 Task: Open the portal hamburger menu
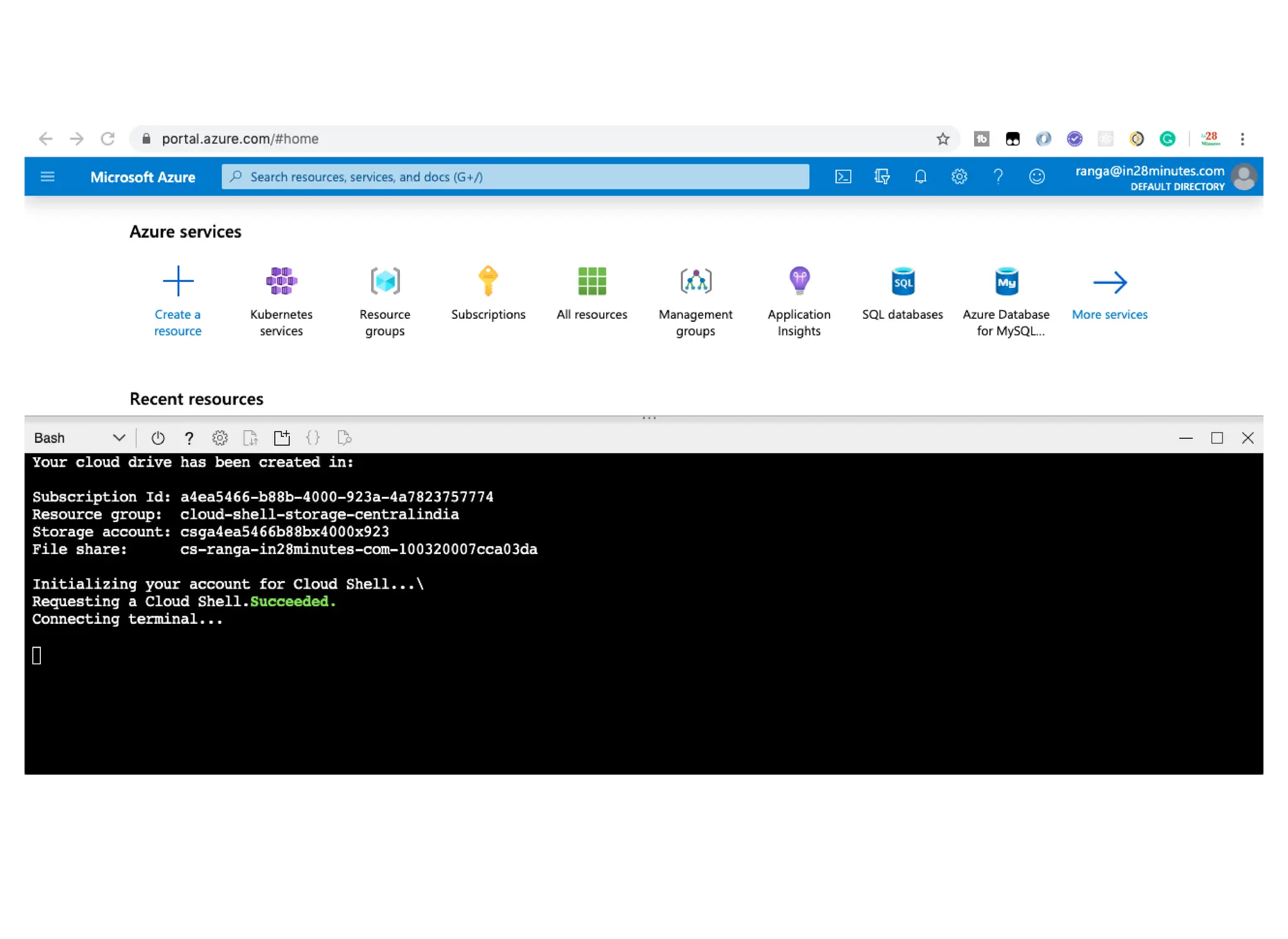(x=48, y=177)
